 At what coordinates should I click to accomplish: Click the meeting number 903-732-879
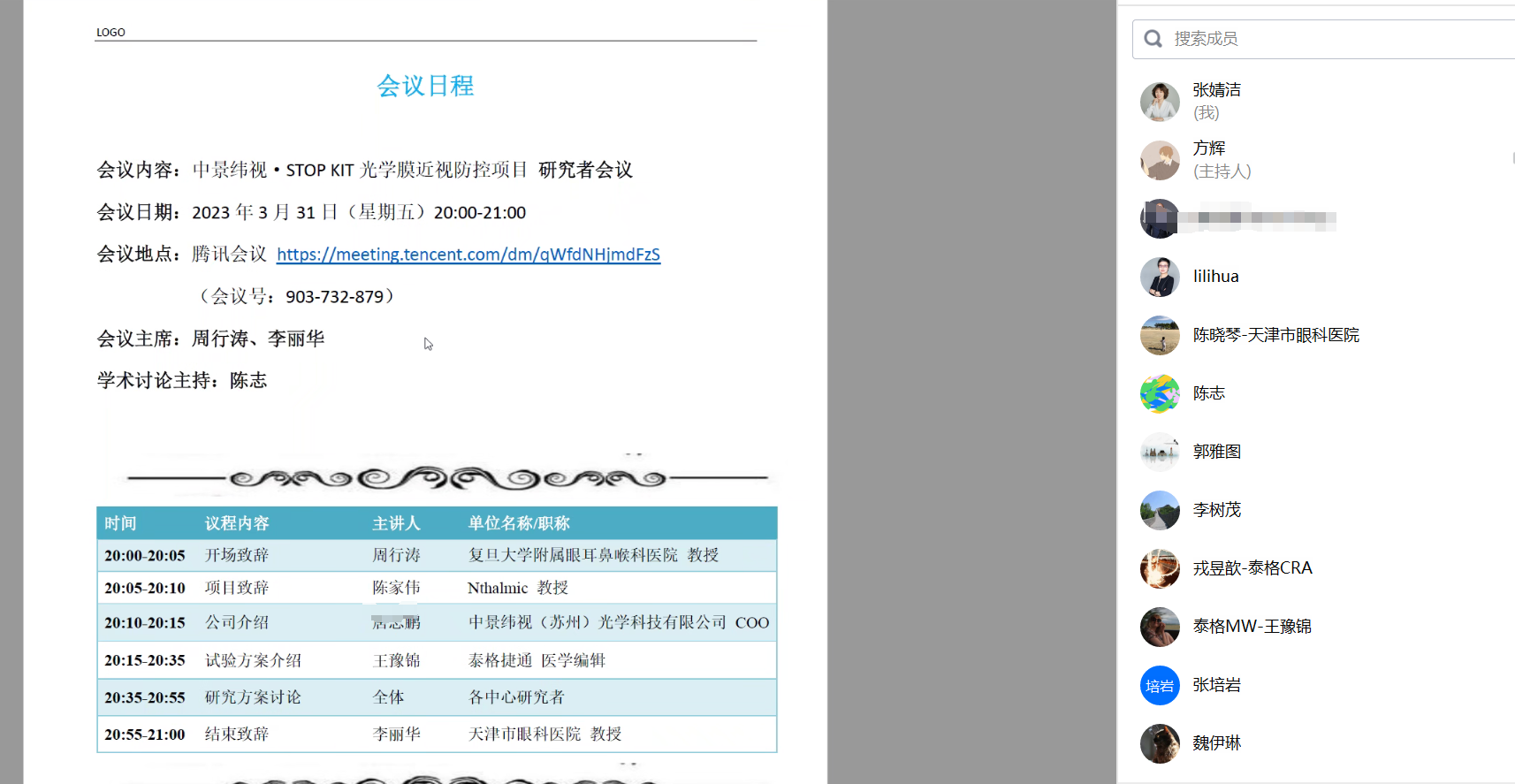[x=334, y=297]
